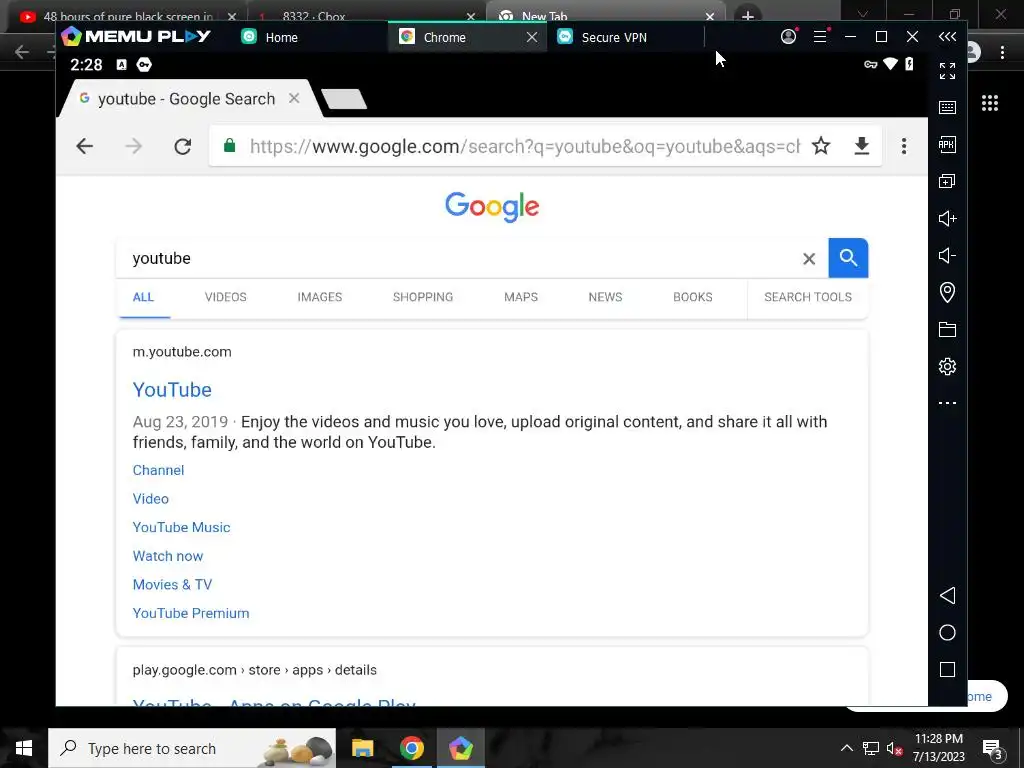Click the blue search magnifier button
This screenshot has height=768, width=1024.
848,258
